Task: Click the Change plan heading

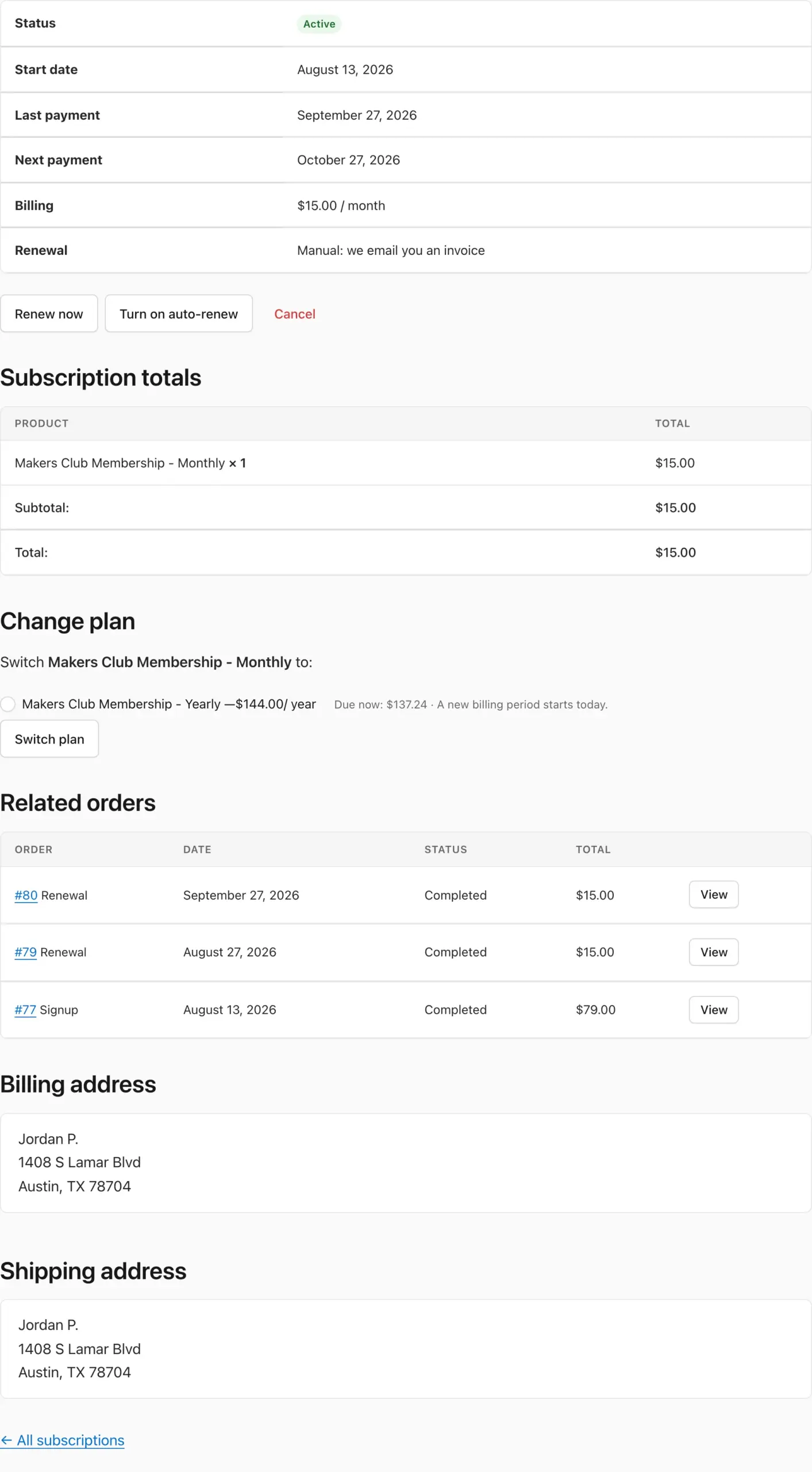Action: [x=68, y=622]
